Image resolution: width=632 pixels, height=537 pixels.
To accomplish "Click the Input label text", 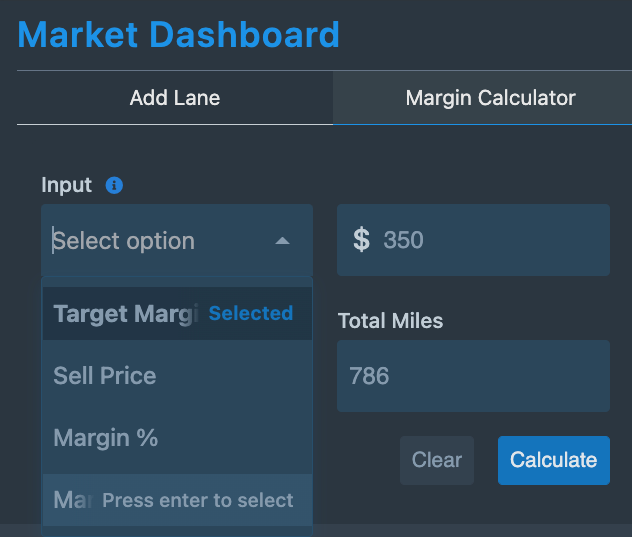I will [x=67, y=186].
